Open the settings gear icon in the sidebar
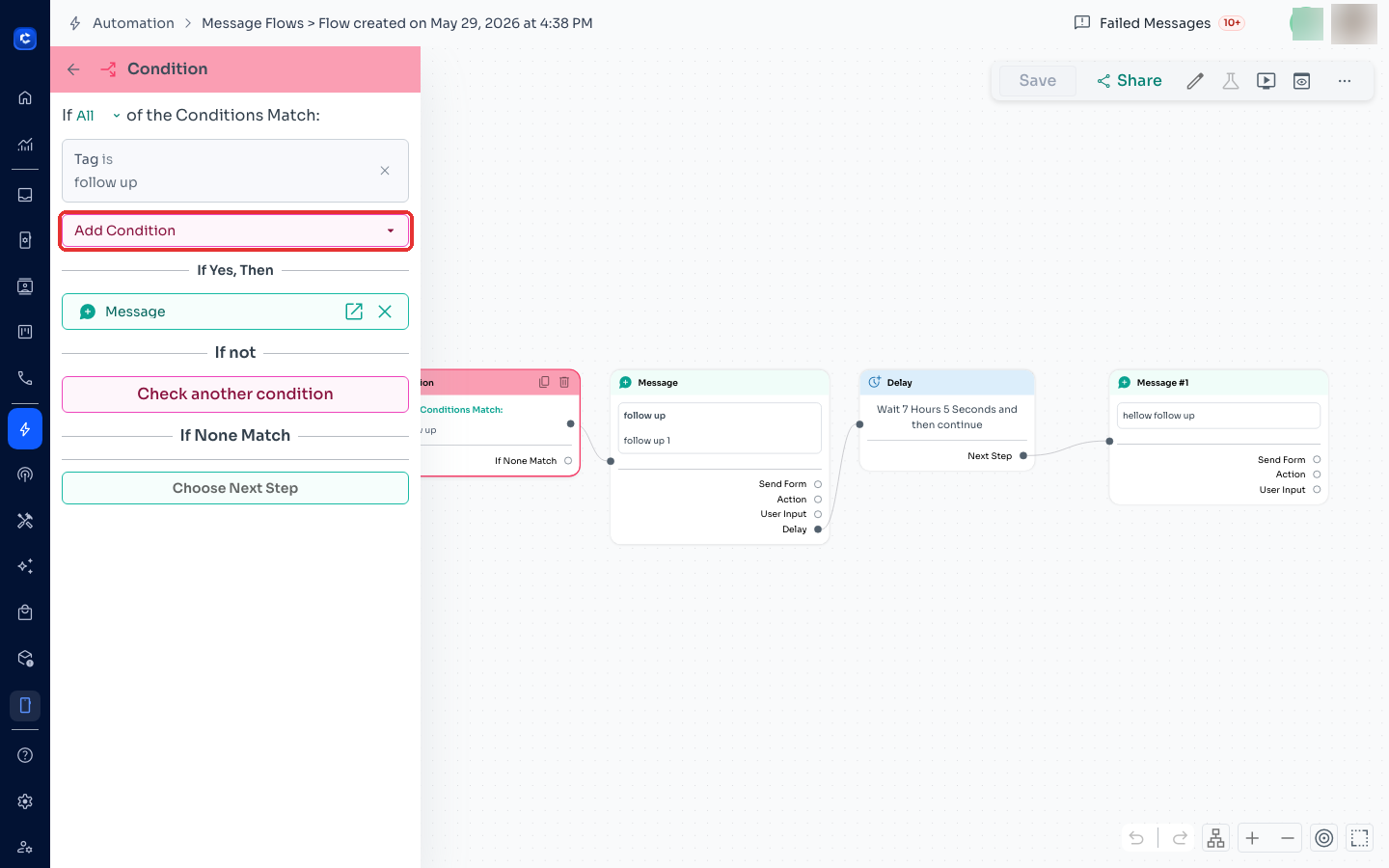Viewport: 1389px width, 868px height. [25, 801]
